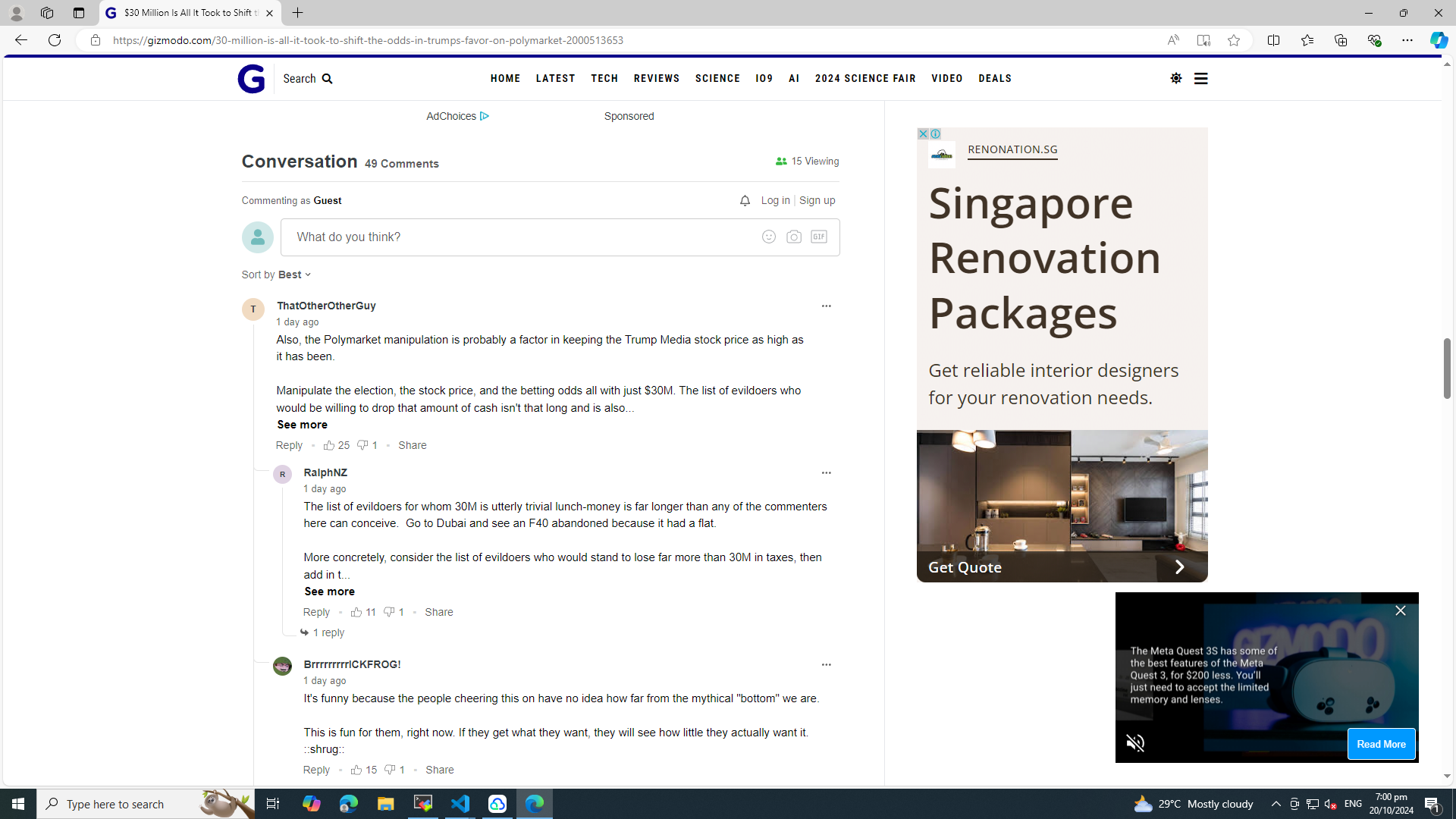This screenshot has width=1456, height=819.
Task: Open the hamburger site menu
Action: [x=1200, y=78]
